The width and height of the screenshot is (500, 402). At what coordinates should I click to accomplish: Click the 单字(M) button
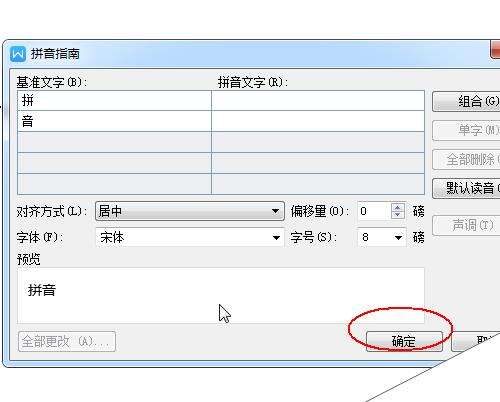point(466,130)
